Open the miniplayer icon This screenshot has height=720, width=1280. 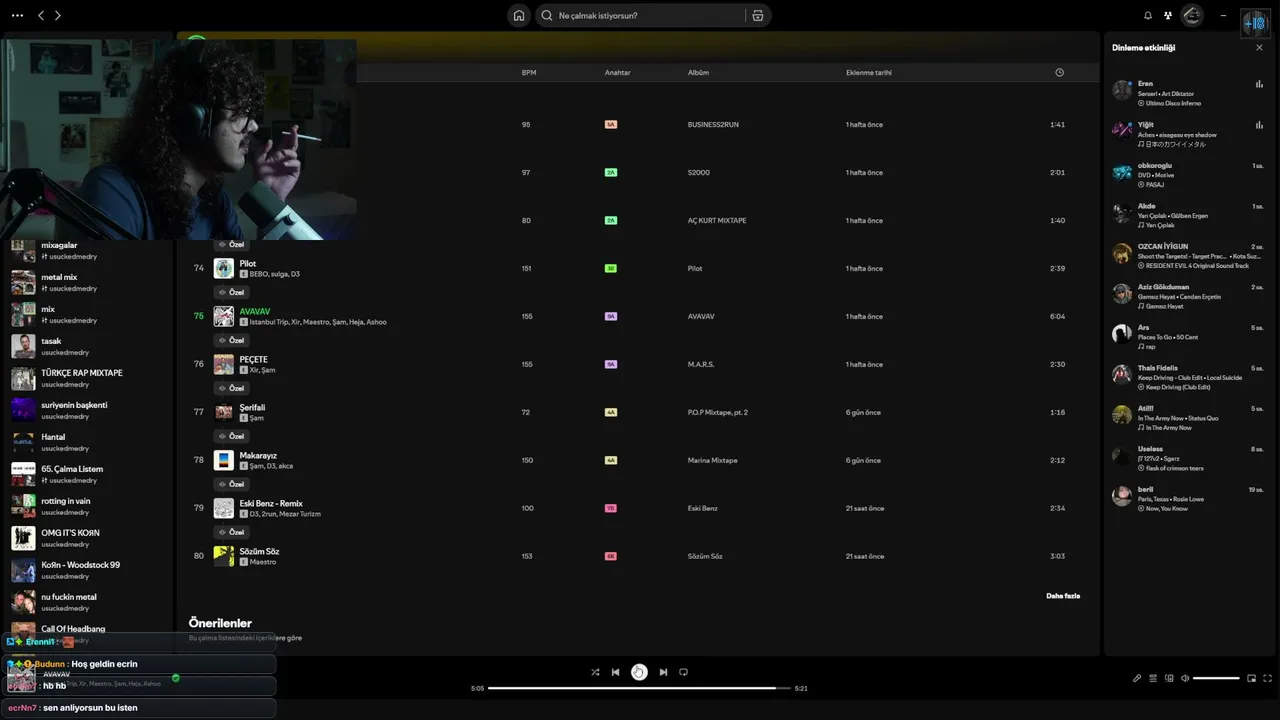tap(1251, 678)
